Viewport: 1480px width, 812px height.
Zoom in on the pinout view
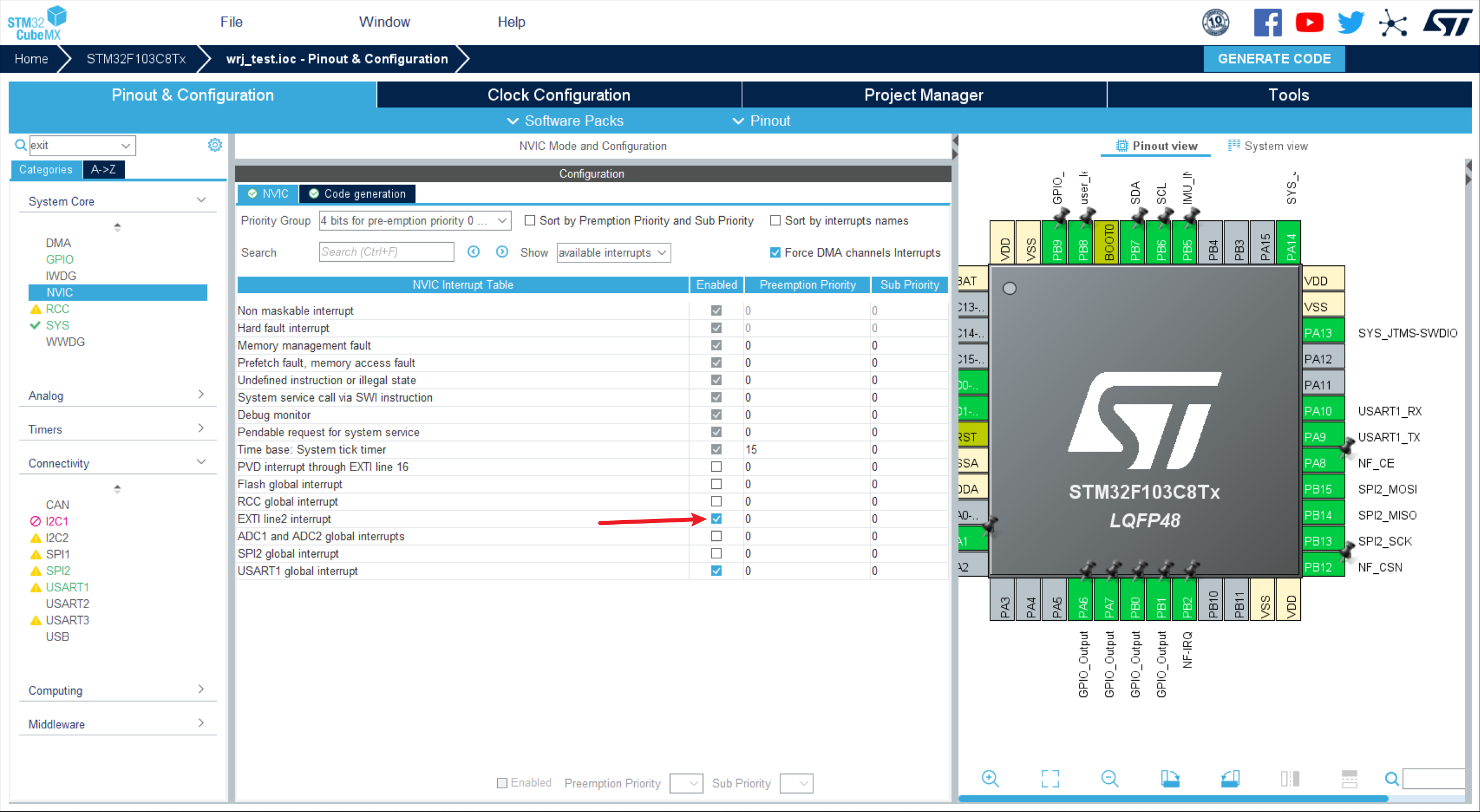(x=990, y=778)
